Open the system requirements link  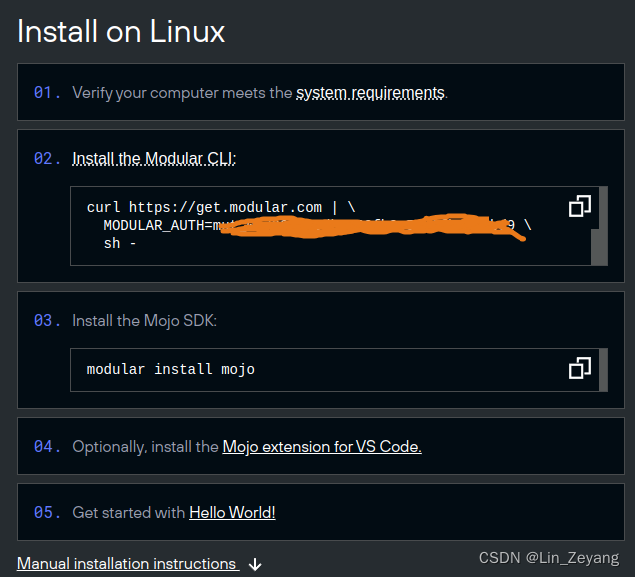[x=370, y=93]
